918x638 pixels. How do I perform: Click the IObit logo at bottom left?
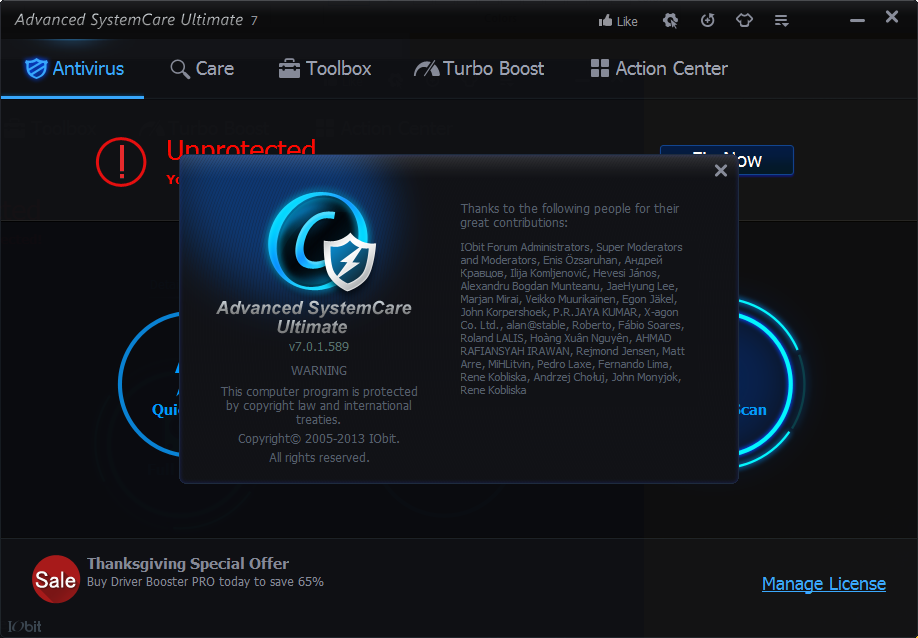[25, 626]
